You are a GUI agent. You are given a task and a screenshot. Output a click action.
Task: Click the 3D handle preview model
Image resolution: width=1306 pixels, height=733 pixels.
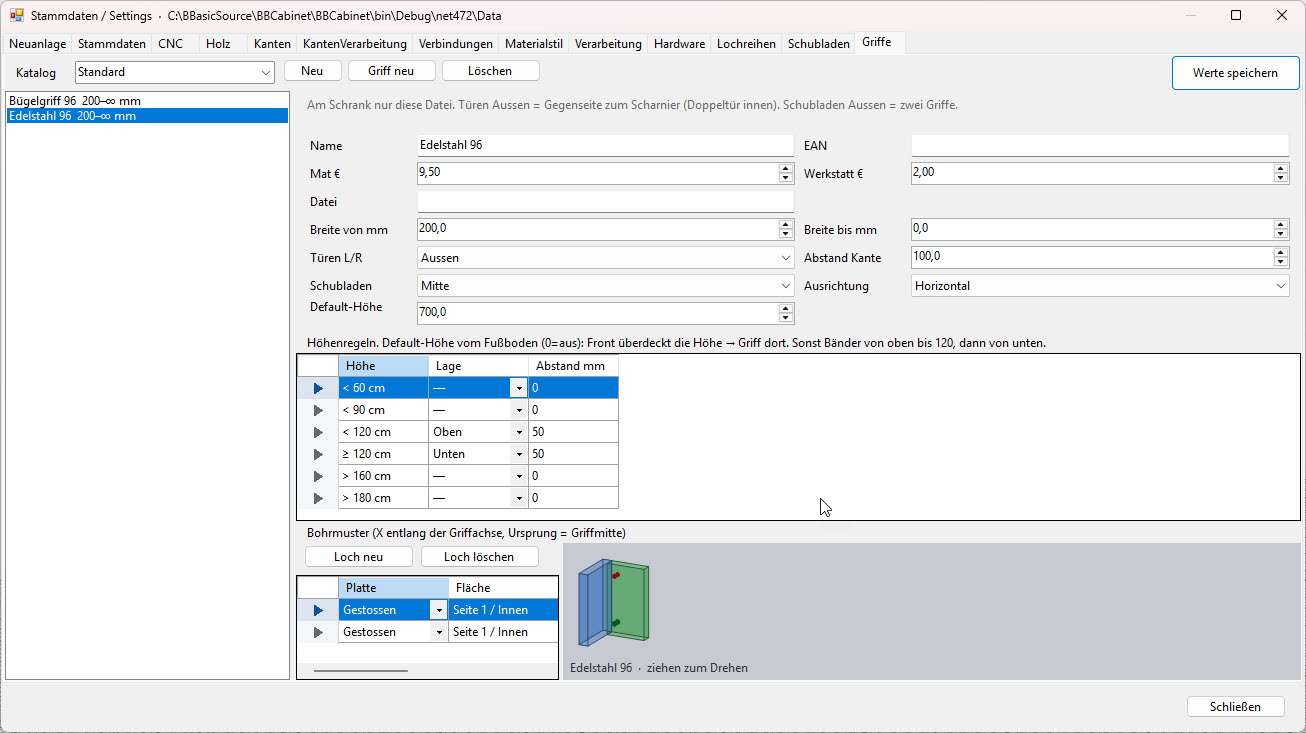pos(614,604)
